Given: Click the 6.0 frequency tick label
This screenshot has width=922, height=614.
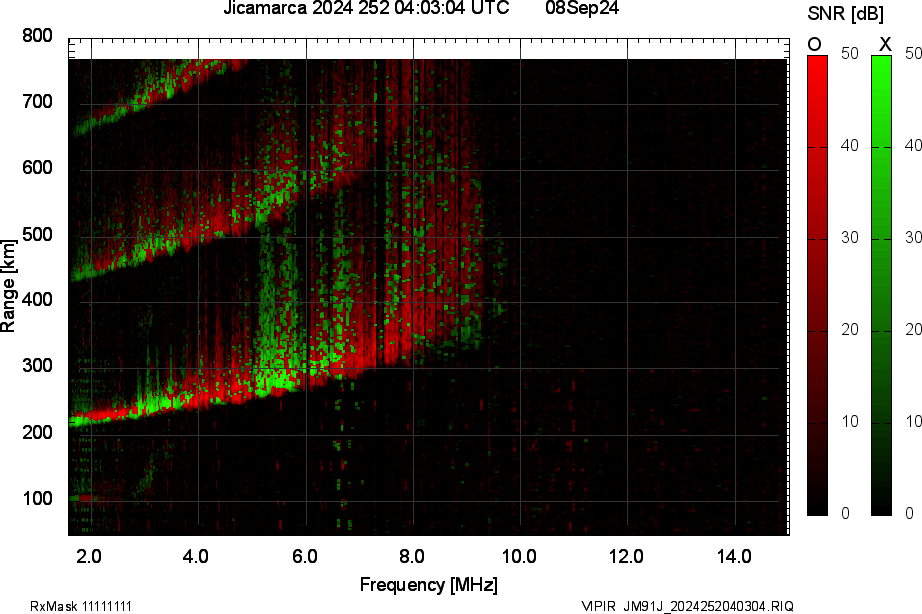Looking at the screenshot, I should 305,556.
